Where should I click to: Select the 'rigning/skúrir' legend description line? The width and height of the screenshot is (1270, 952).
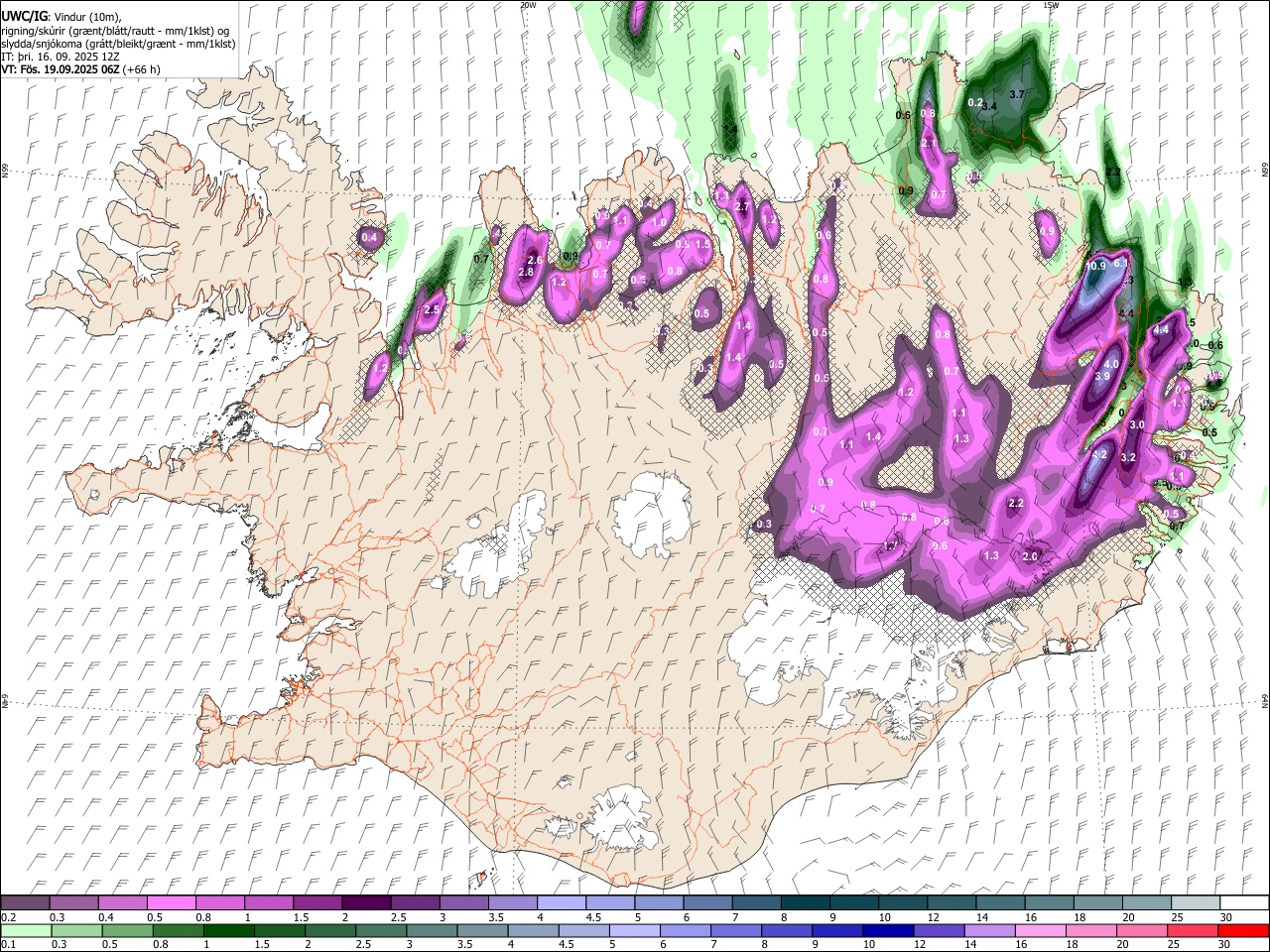point(115,30)
